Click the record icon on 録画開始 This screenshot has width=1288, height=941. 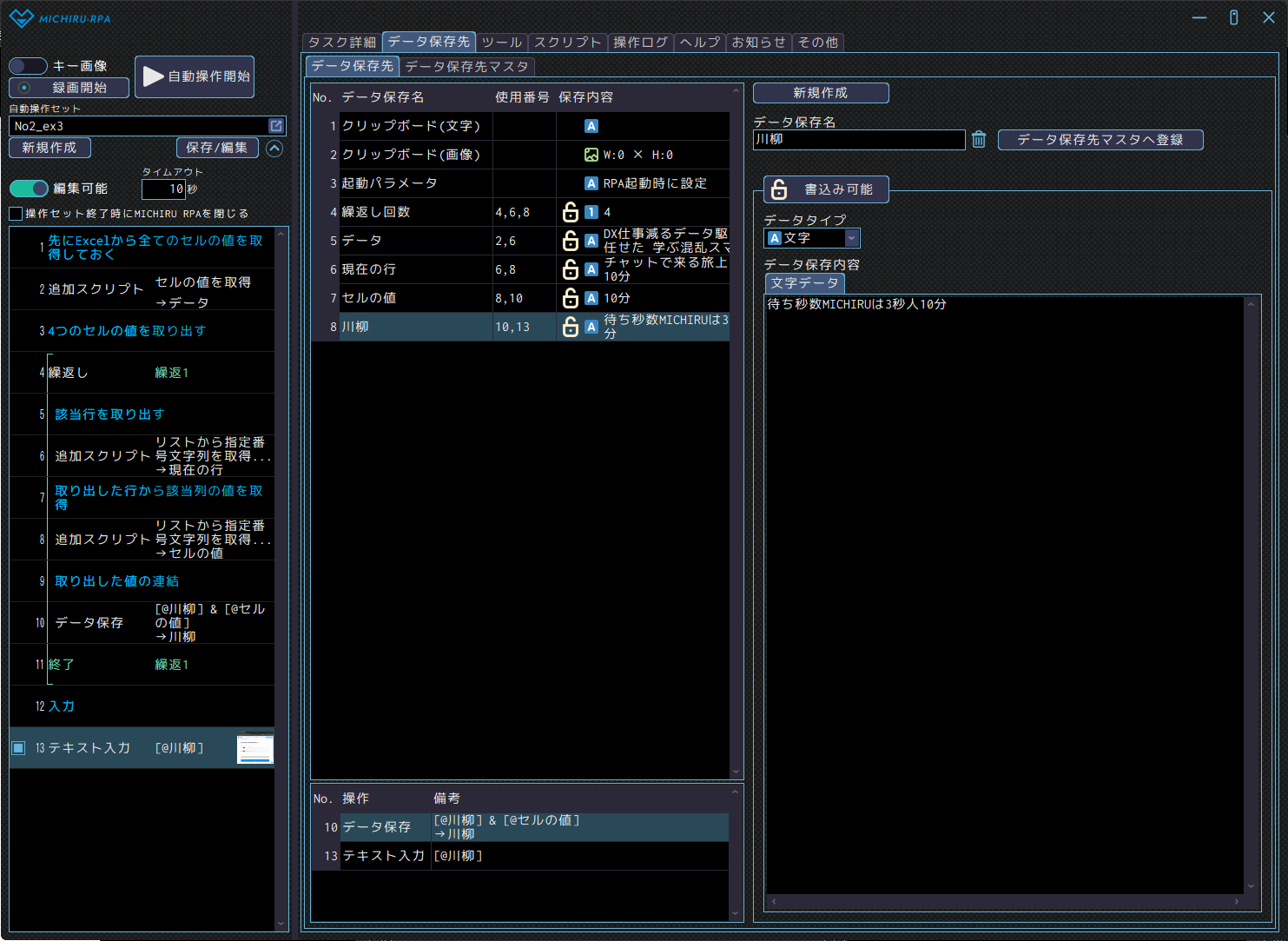24,88
